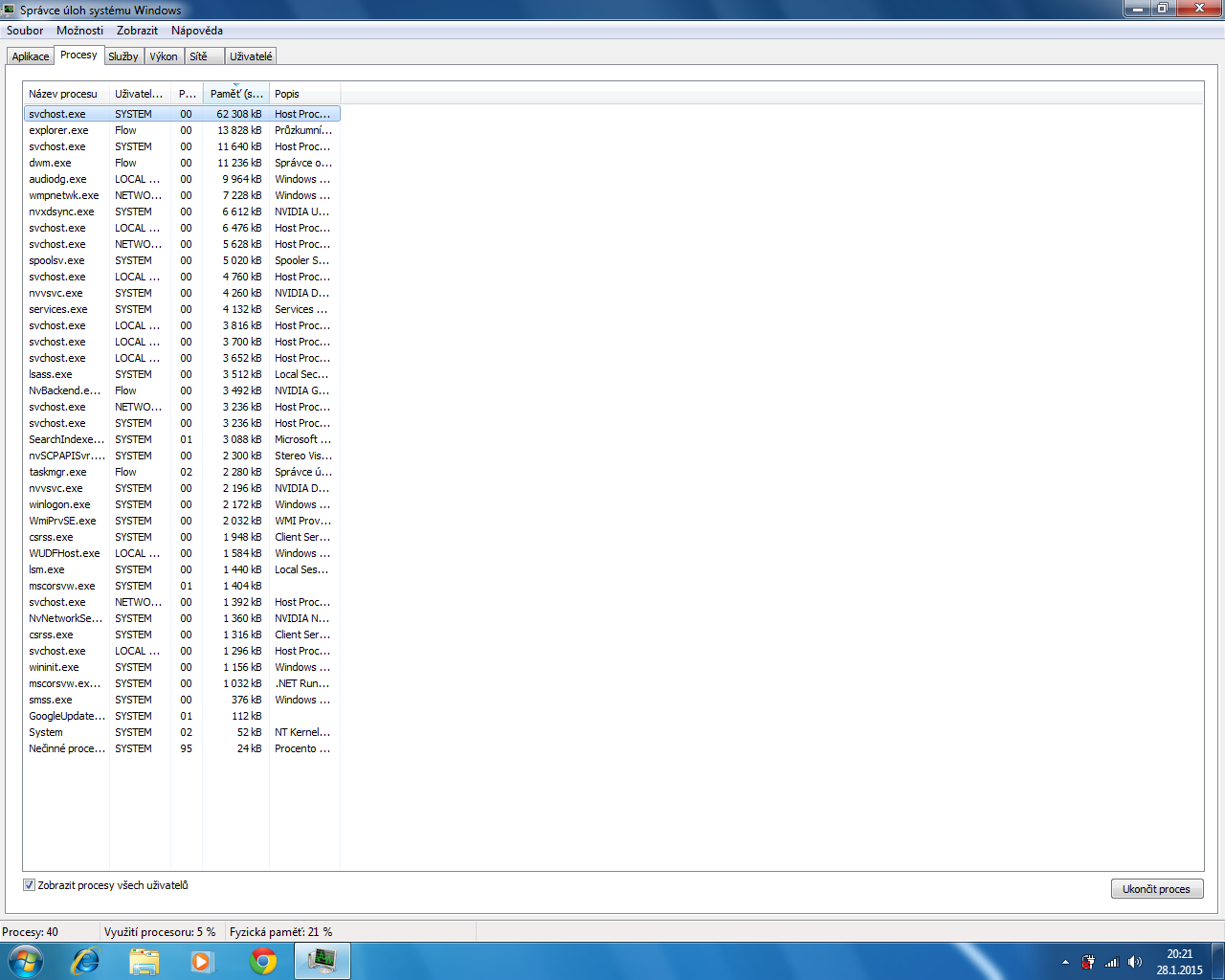Click the 'Nečinné proce...' idle process row

click(182, 748)
